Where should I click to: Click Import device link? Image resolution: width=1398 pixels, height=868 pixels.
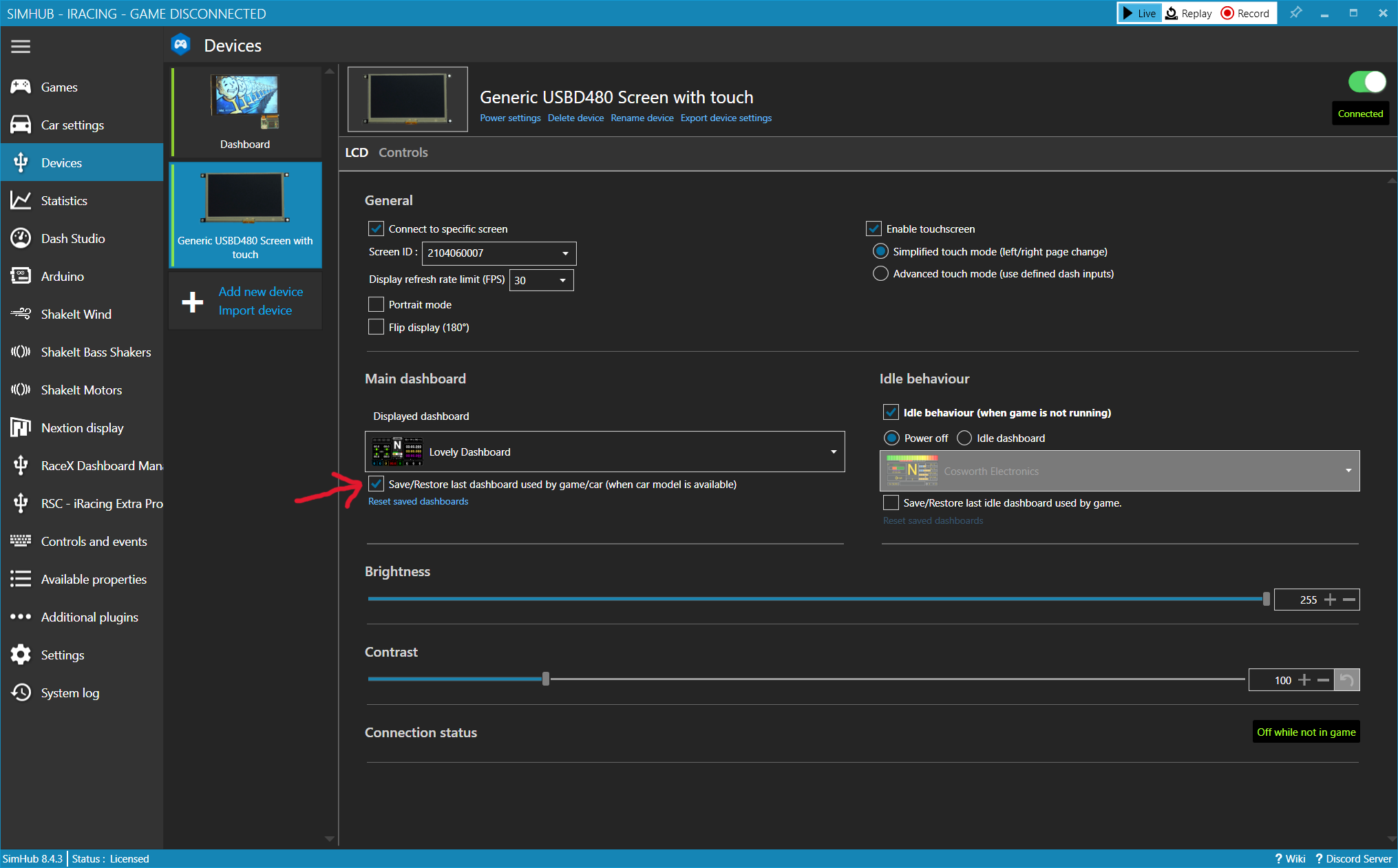[x=255, y=310]
